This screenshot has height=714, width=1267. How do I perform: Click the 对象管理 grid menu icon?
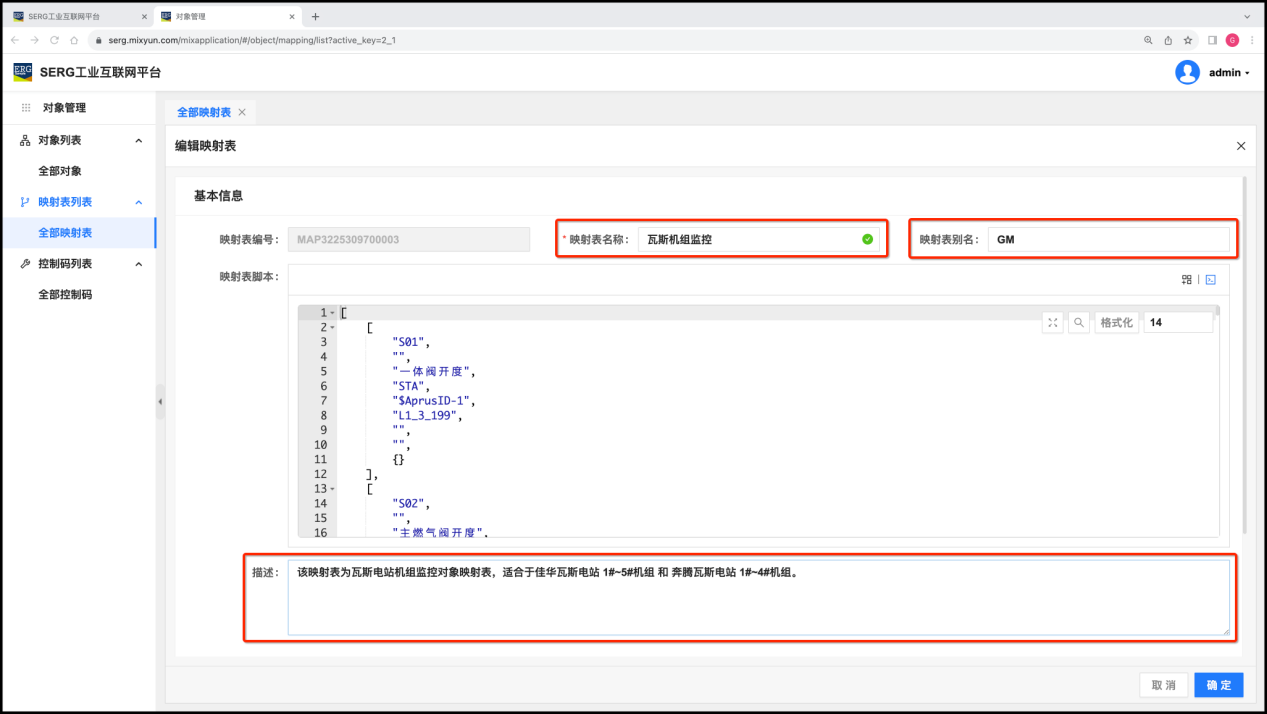pos(26,108)
